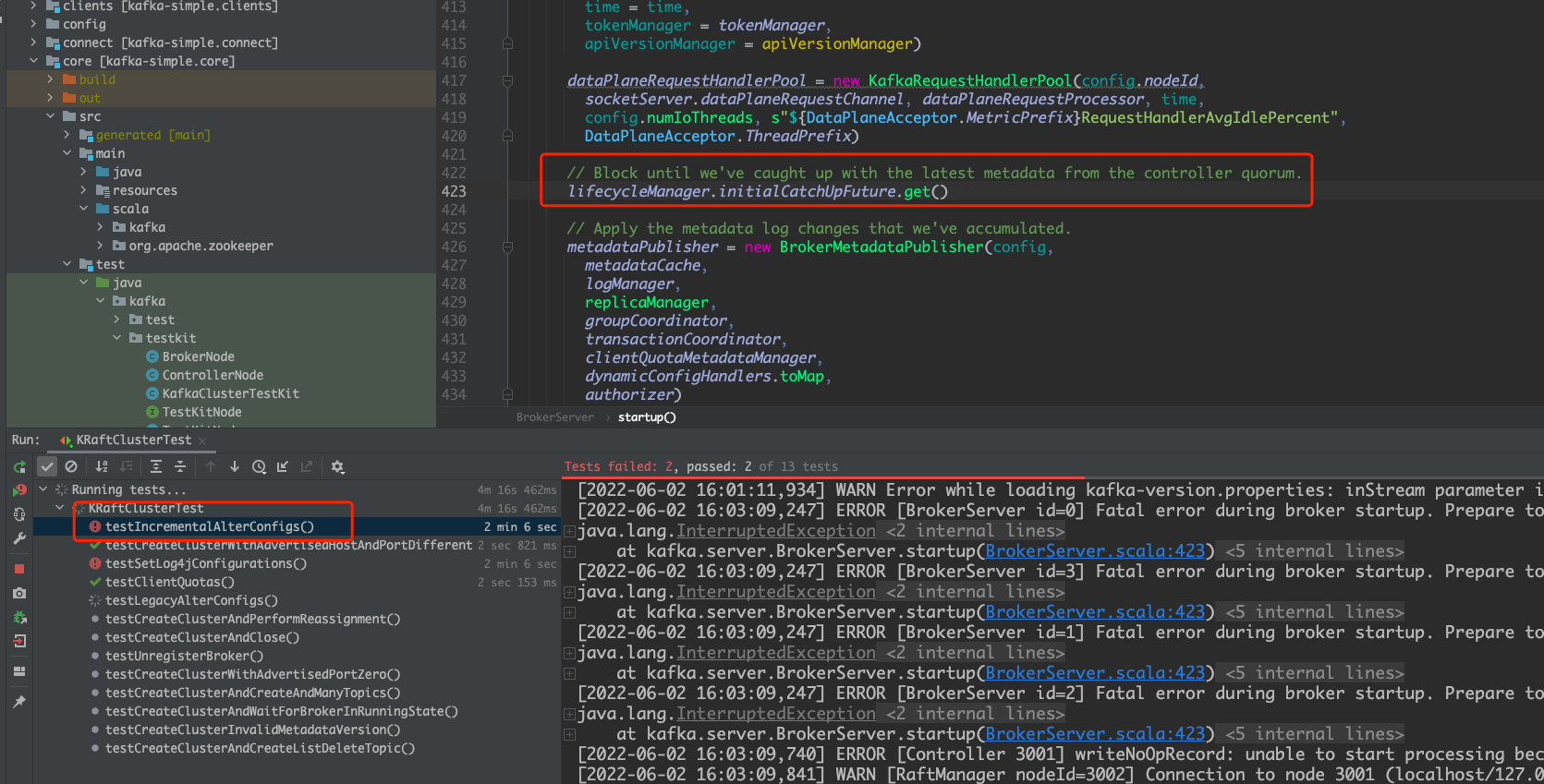Open test runner settings gear
The width and height of the screenshot is (1544, 784).
pos(338,467)
